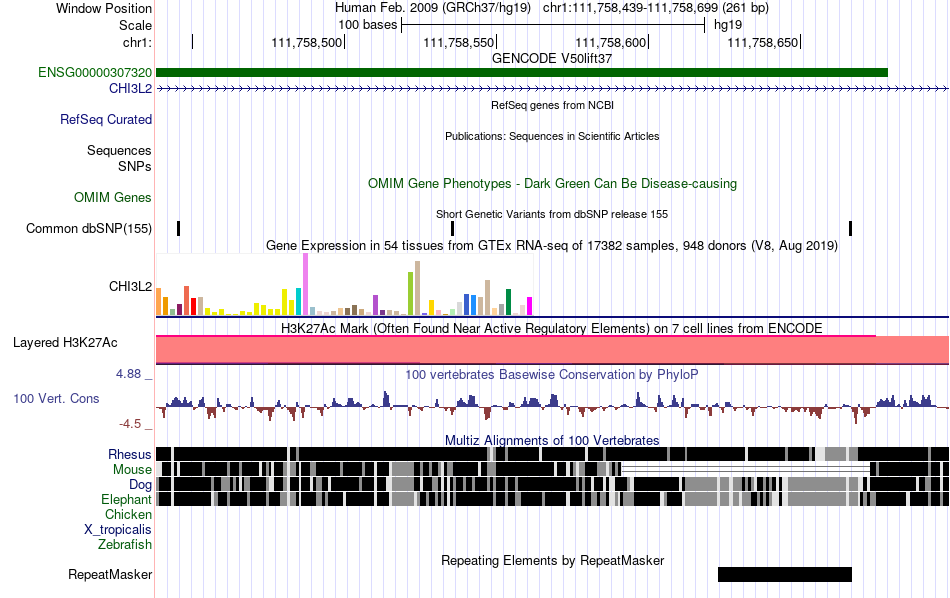This screenshot has height=598, width=950.
Task: Open Multiz Alignments of 100 Vertebrates title
Action: tap(552, 440)
